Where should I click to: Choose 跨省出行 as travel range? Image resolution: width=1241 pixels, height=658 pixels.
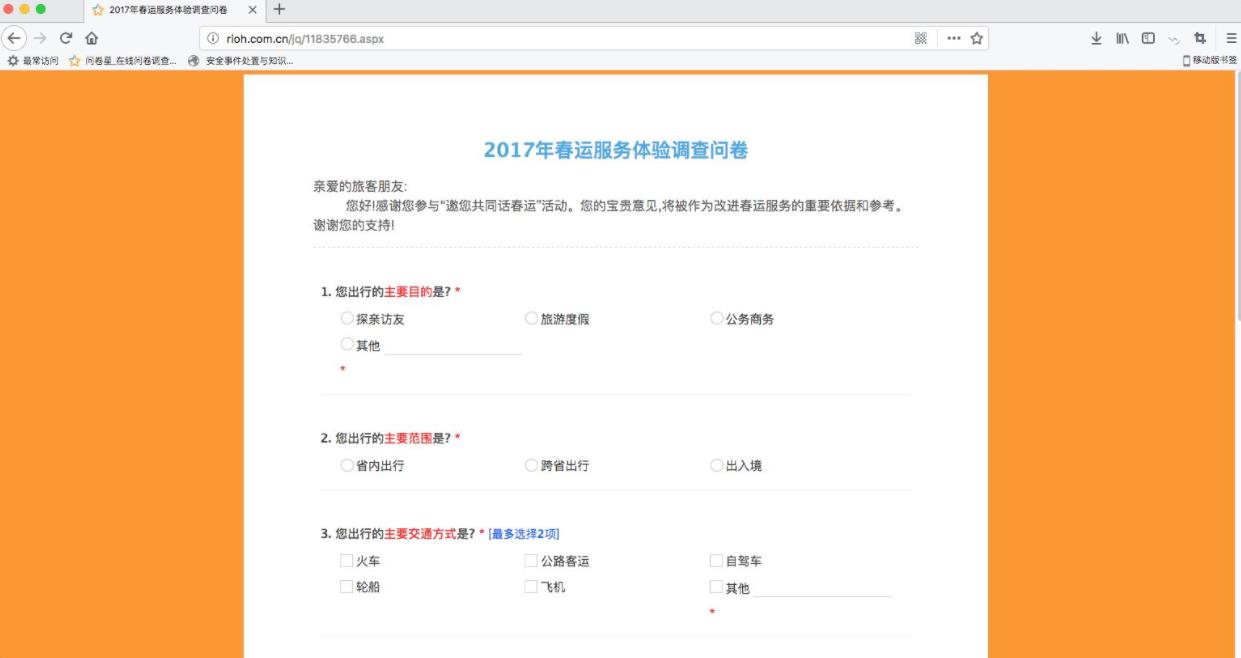(x=532, y=465)
